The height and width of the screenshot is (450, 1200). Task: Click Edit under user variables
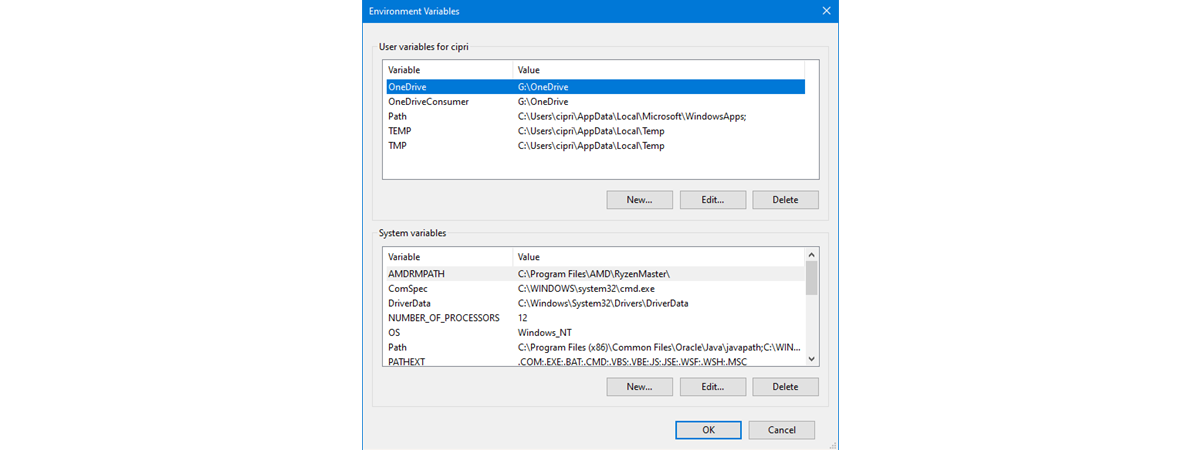click(712, 200)
